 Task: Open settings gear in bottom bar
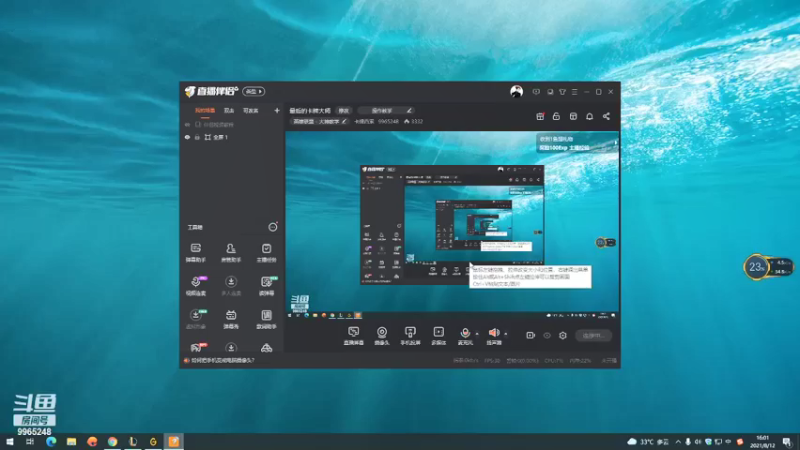coord(563,335)
